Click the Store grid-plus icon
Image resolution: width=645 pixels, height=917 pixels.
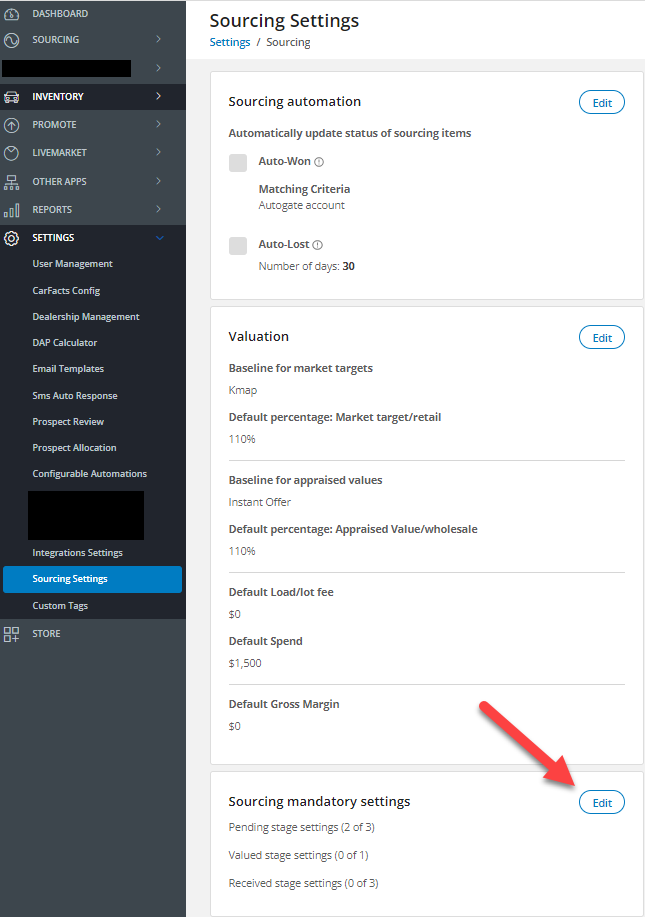[x=12, y=634]
